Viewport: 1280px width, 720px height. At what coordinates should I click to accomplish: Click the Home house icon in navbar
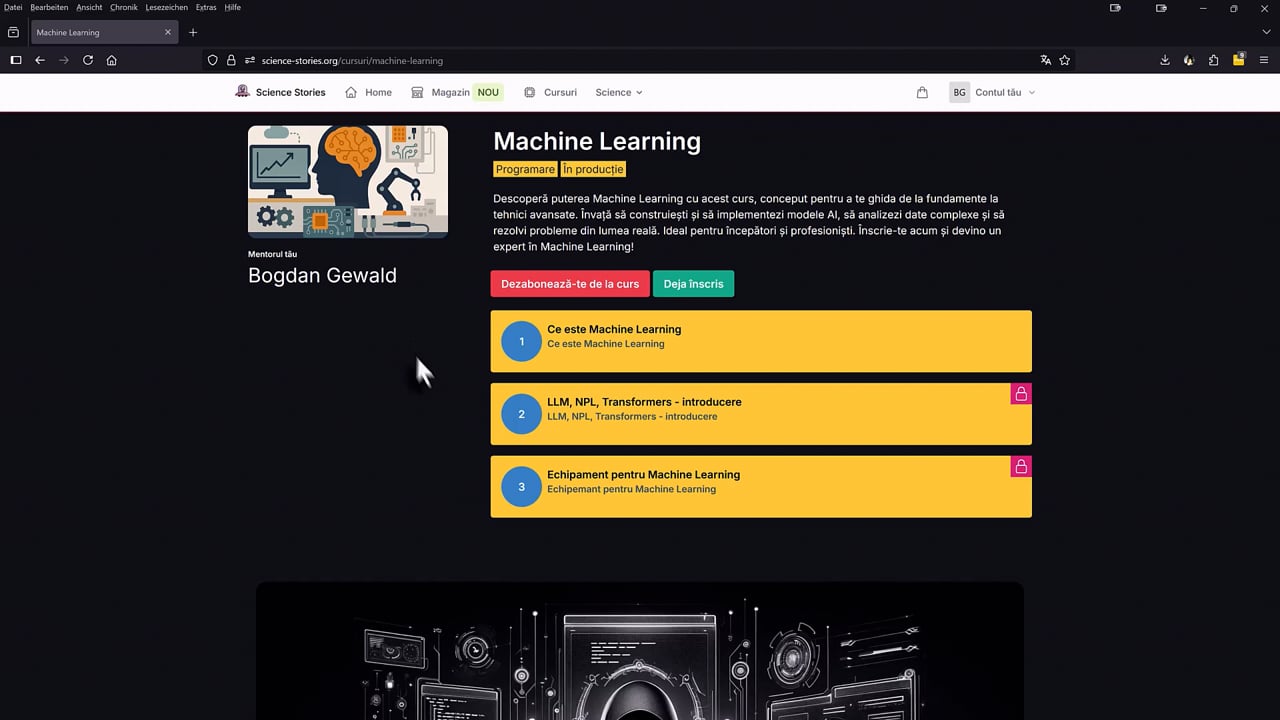tap(351, 92)
